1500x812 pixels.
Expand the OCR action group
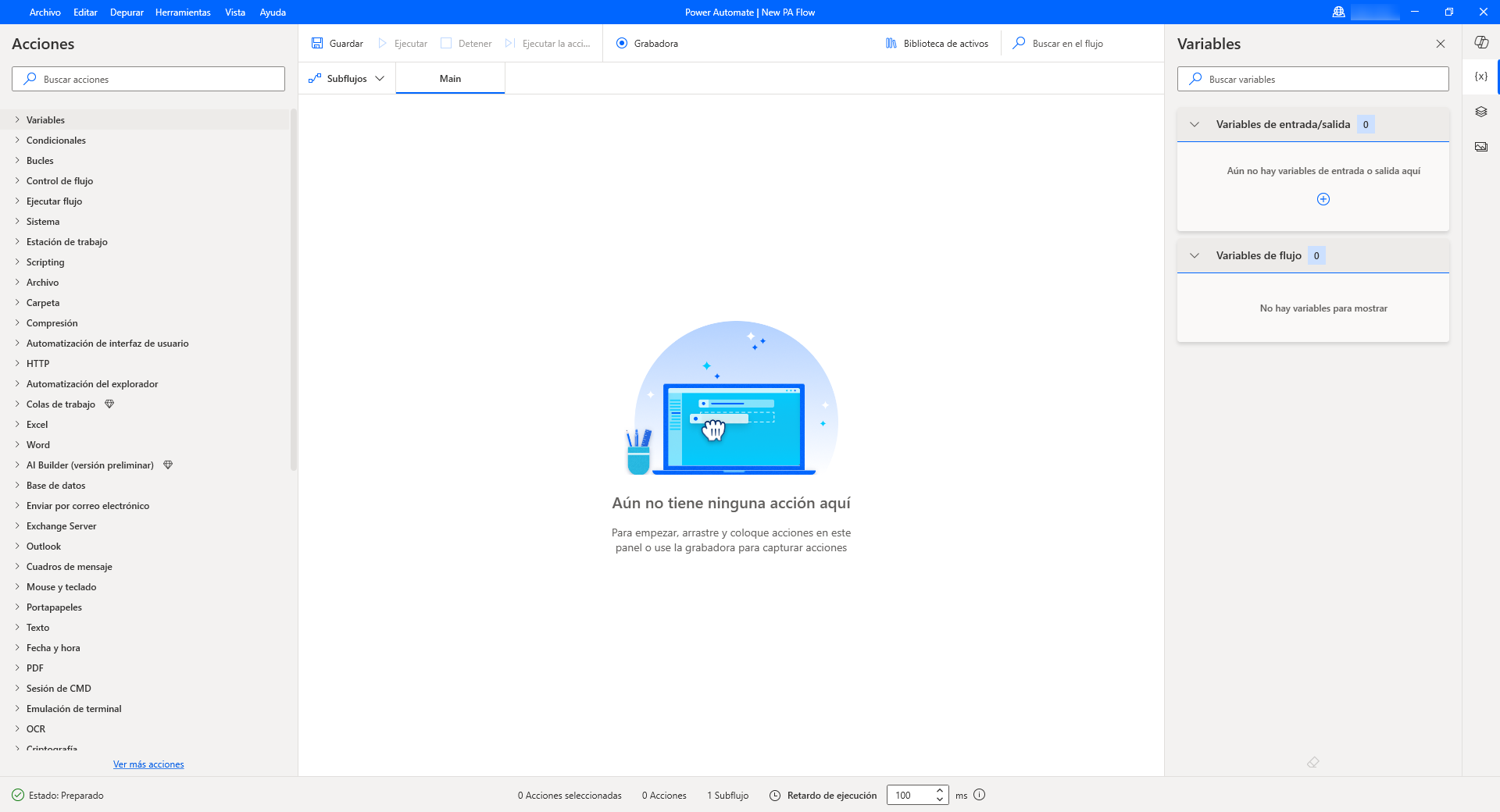(17, 728)
